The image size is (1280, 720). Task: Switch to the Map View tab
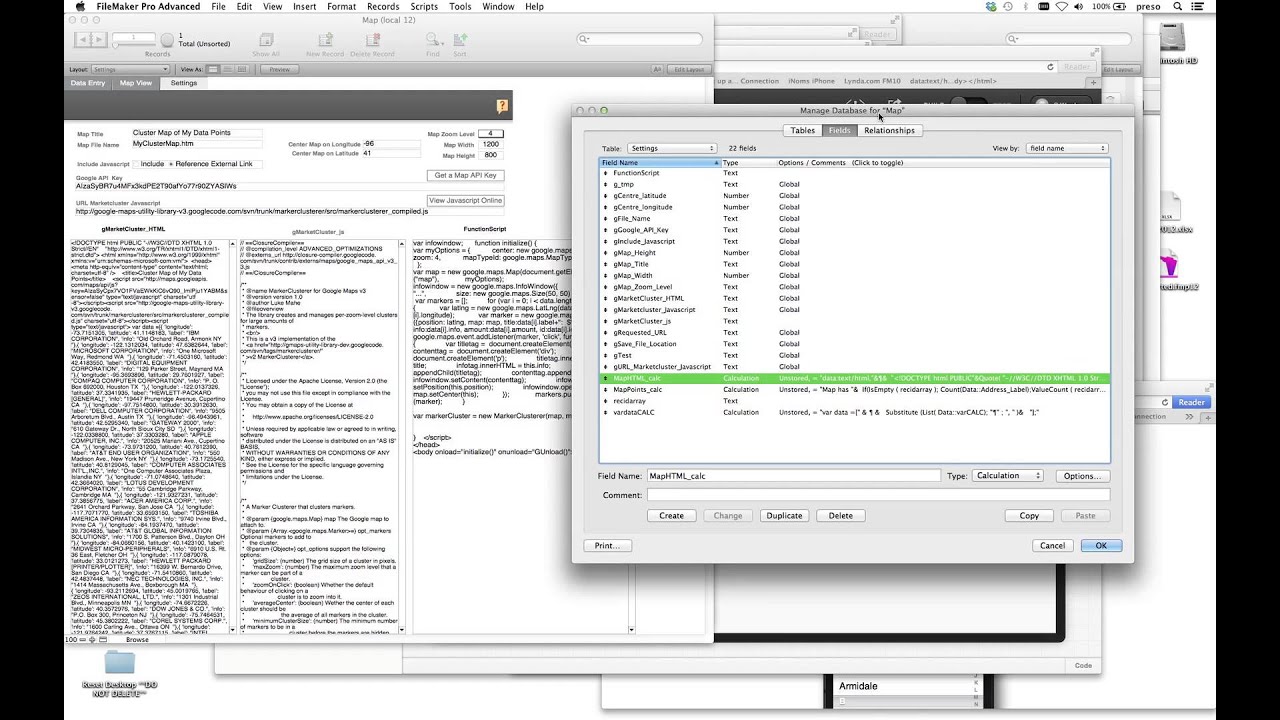coord(136,83)
